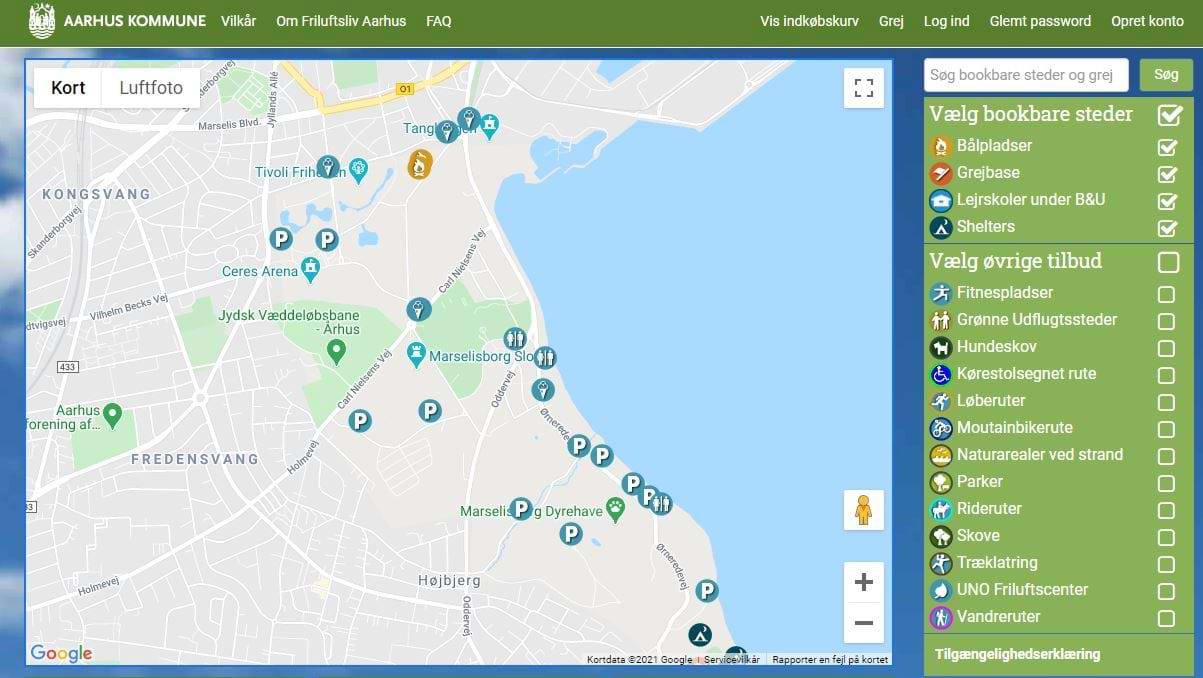
Task: Click the search field for bookable places
Action: tap(1026, 75)
